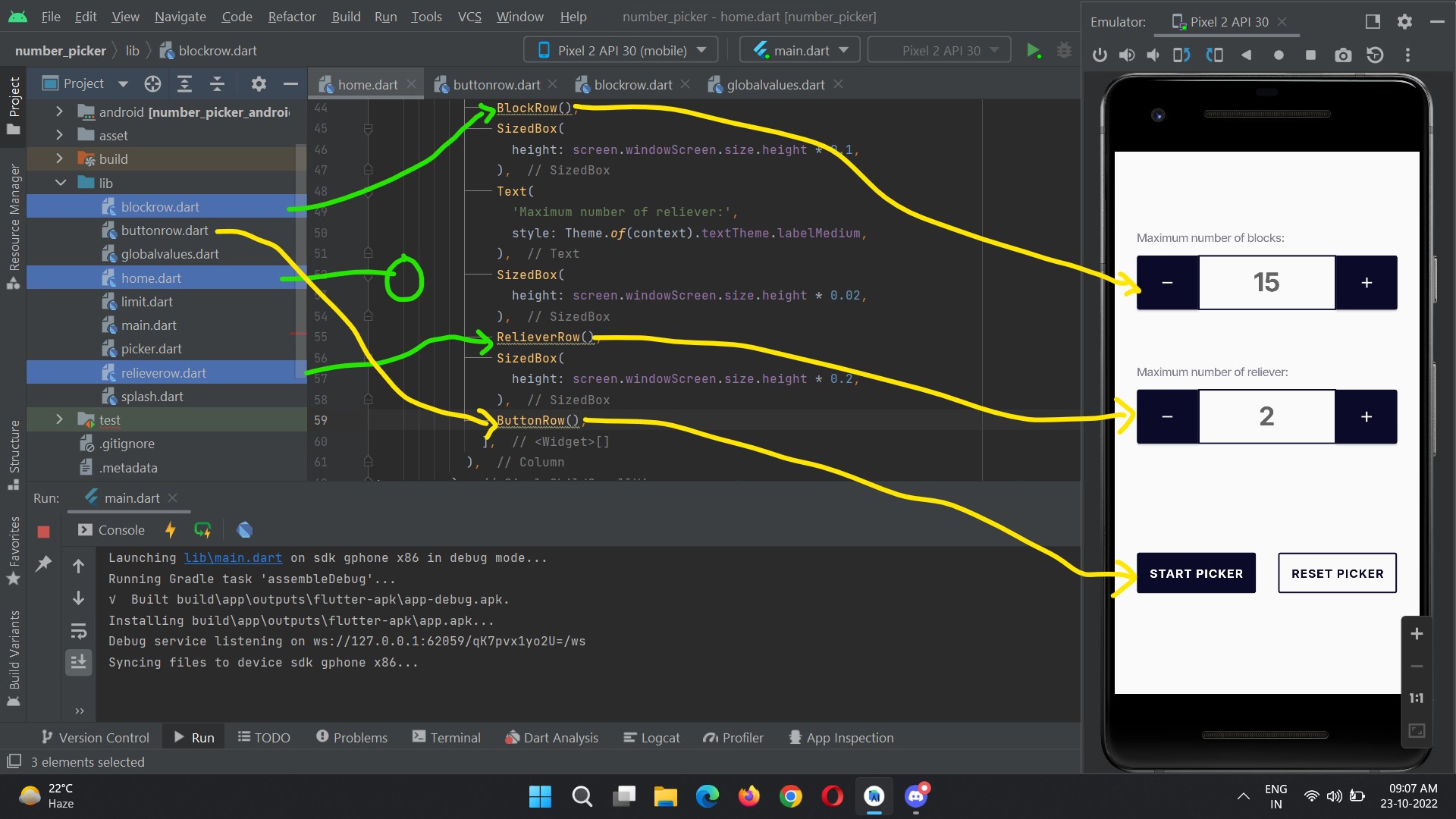Image resolution: width=1456 pixels, height=819 pixels.
Task: Zoom in emulator with plus button
Action: tap(1417, 634)
